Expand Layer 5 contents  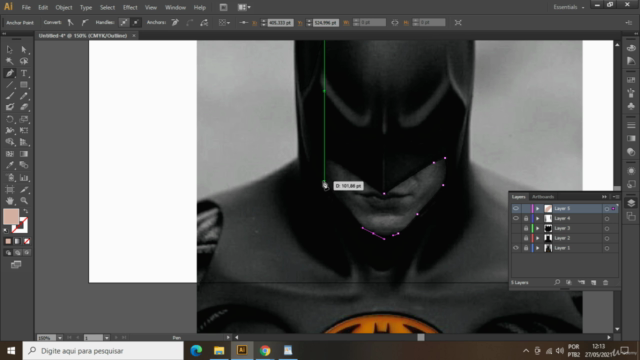pyautogui.click(x=538, y=209)
